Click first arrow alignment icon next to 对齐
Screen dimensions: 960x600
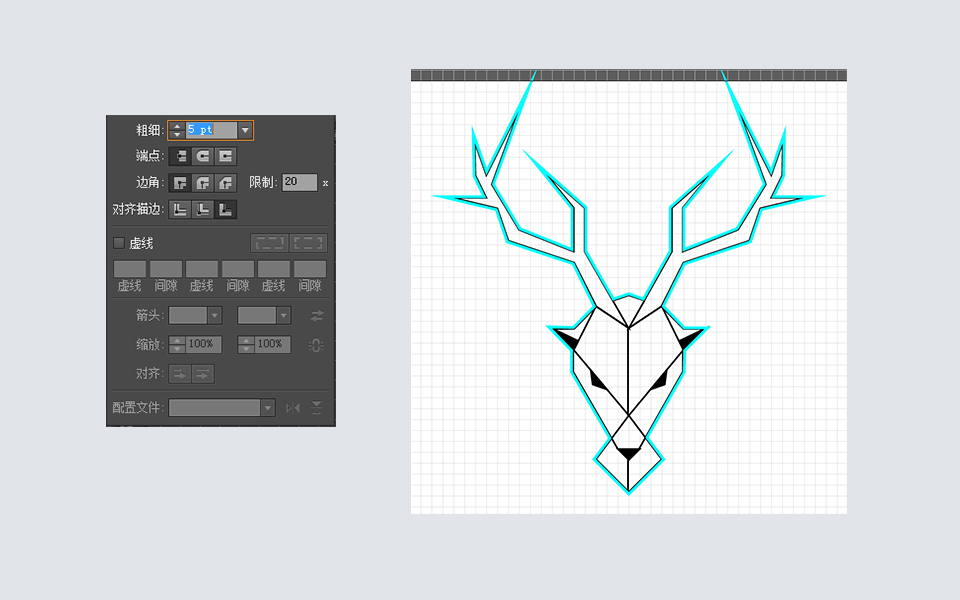tap(180, 373)
